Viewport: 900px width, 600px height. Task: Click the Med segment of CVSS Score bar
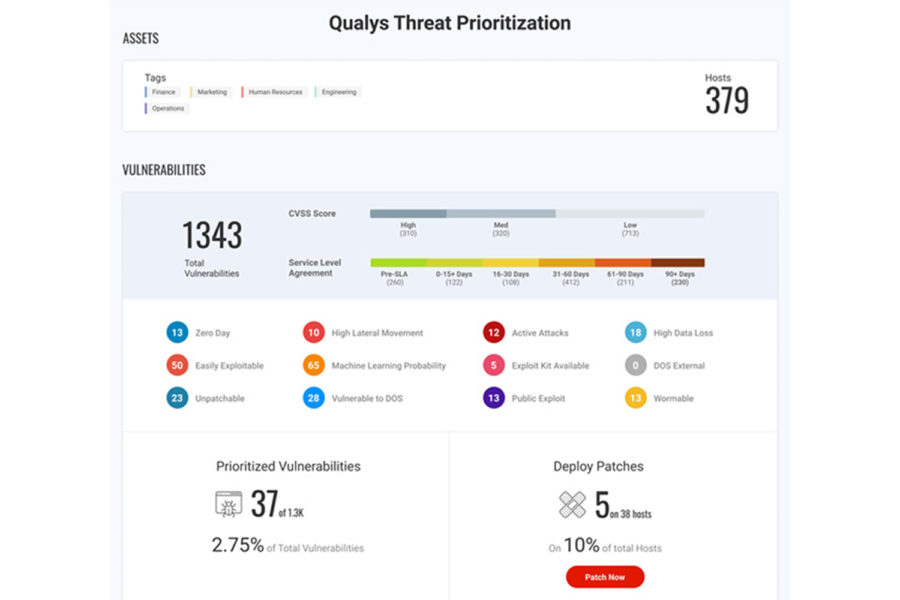501,214
